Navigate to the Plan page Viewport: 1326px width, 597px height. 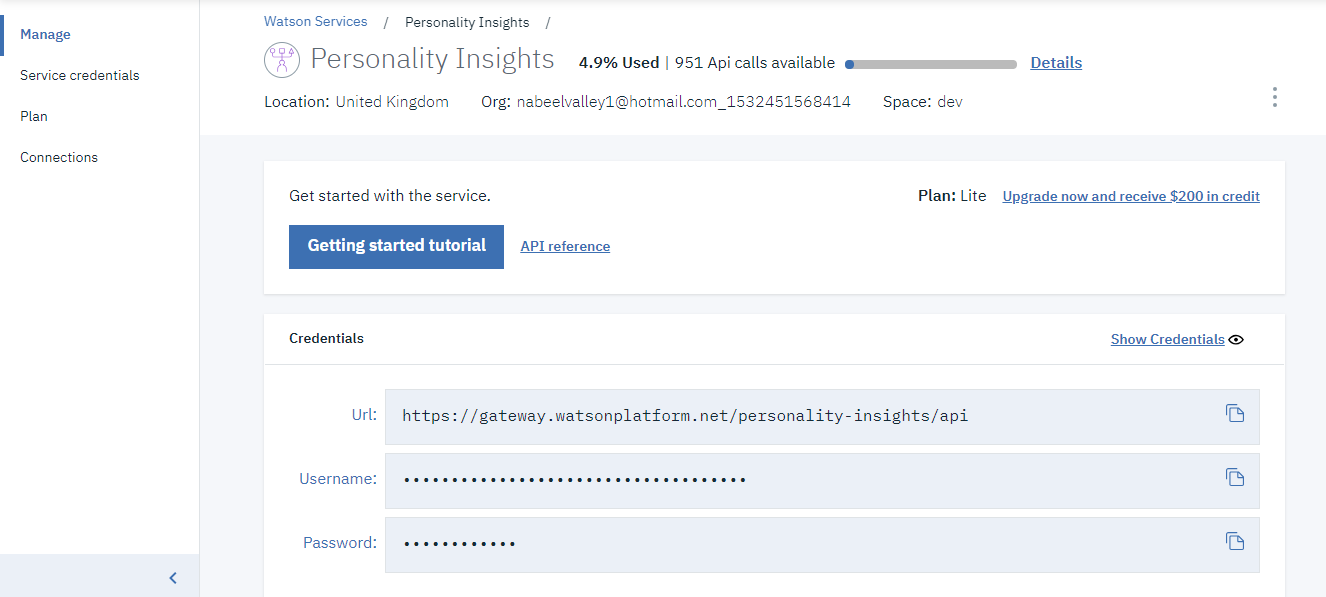pos(33,116)
